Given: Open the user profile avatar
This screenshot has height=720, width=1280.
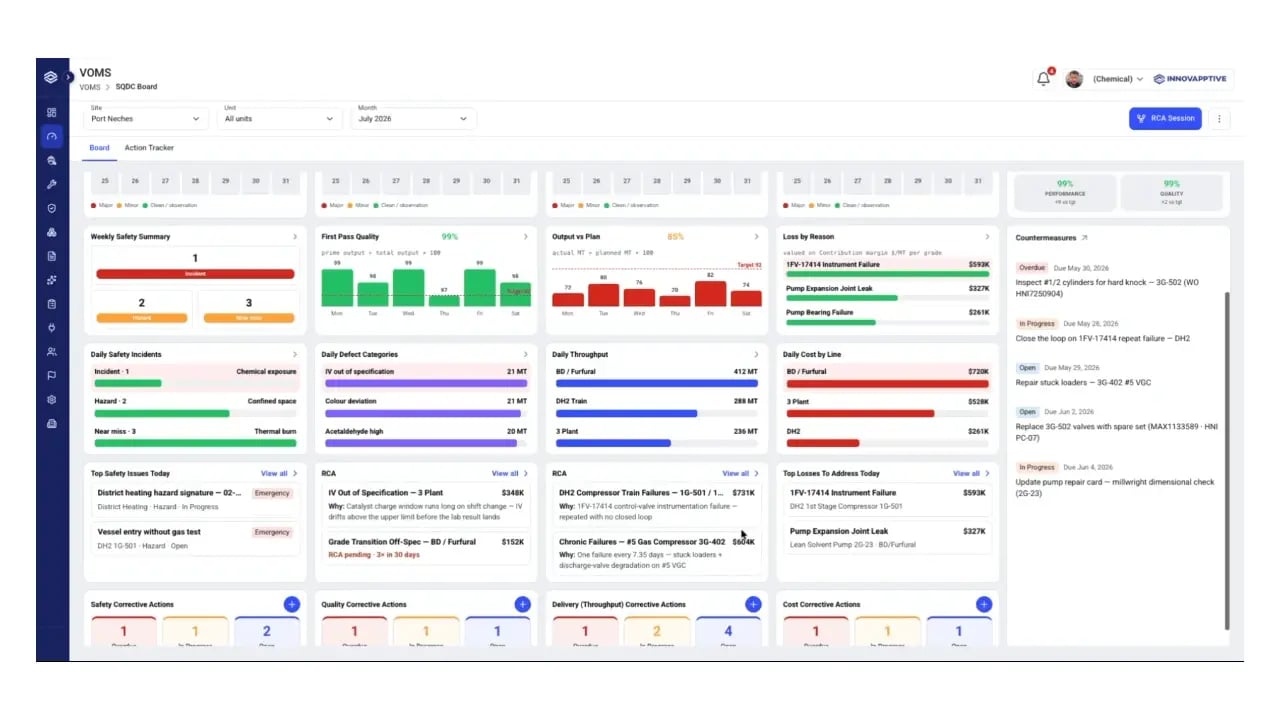Looking at the screenshot, I should [x=1074, y=79].
